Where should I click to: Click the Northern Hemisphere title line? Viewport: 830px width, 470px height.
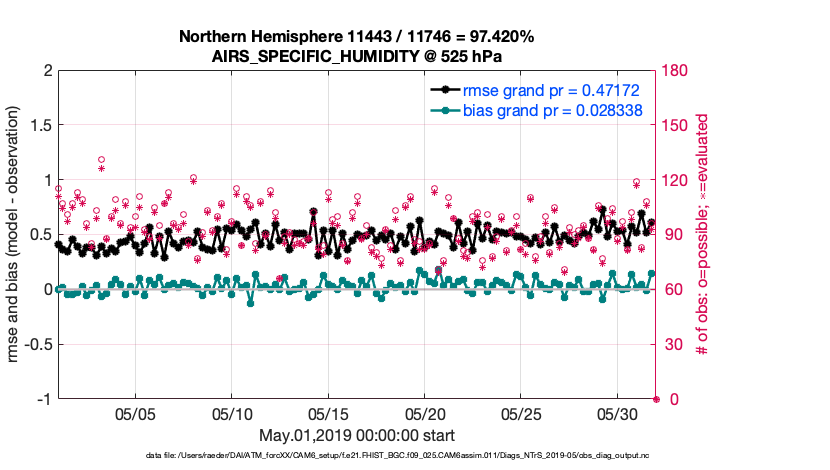pyautogui.click(x=357, y=37)
